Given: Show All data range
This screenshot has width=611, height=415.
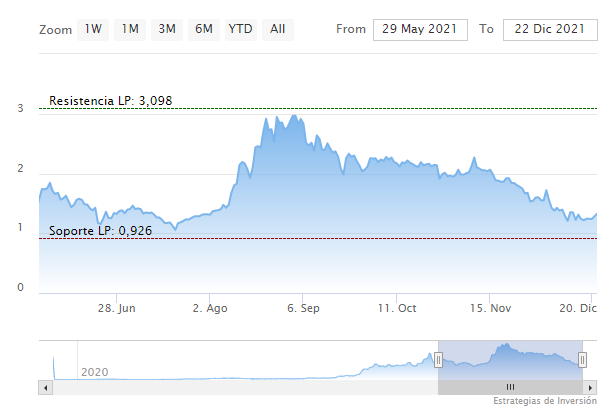Looking at the screenshot, I should 277,29.
